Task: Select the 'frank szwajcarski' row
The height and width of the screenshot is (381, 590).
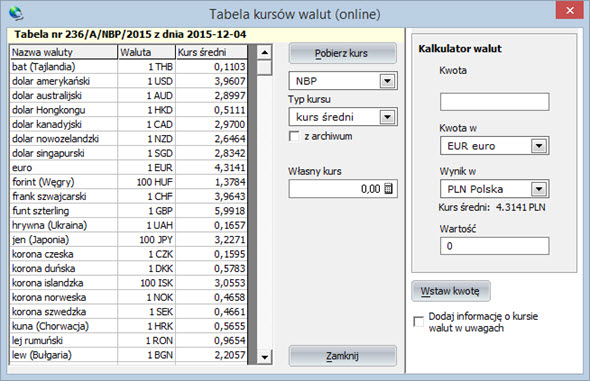Action: [x=128, y=196]
